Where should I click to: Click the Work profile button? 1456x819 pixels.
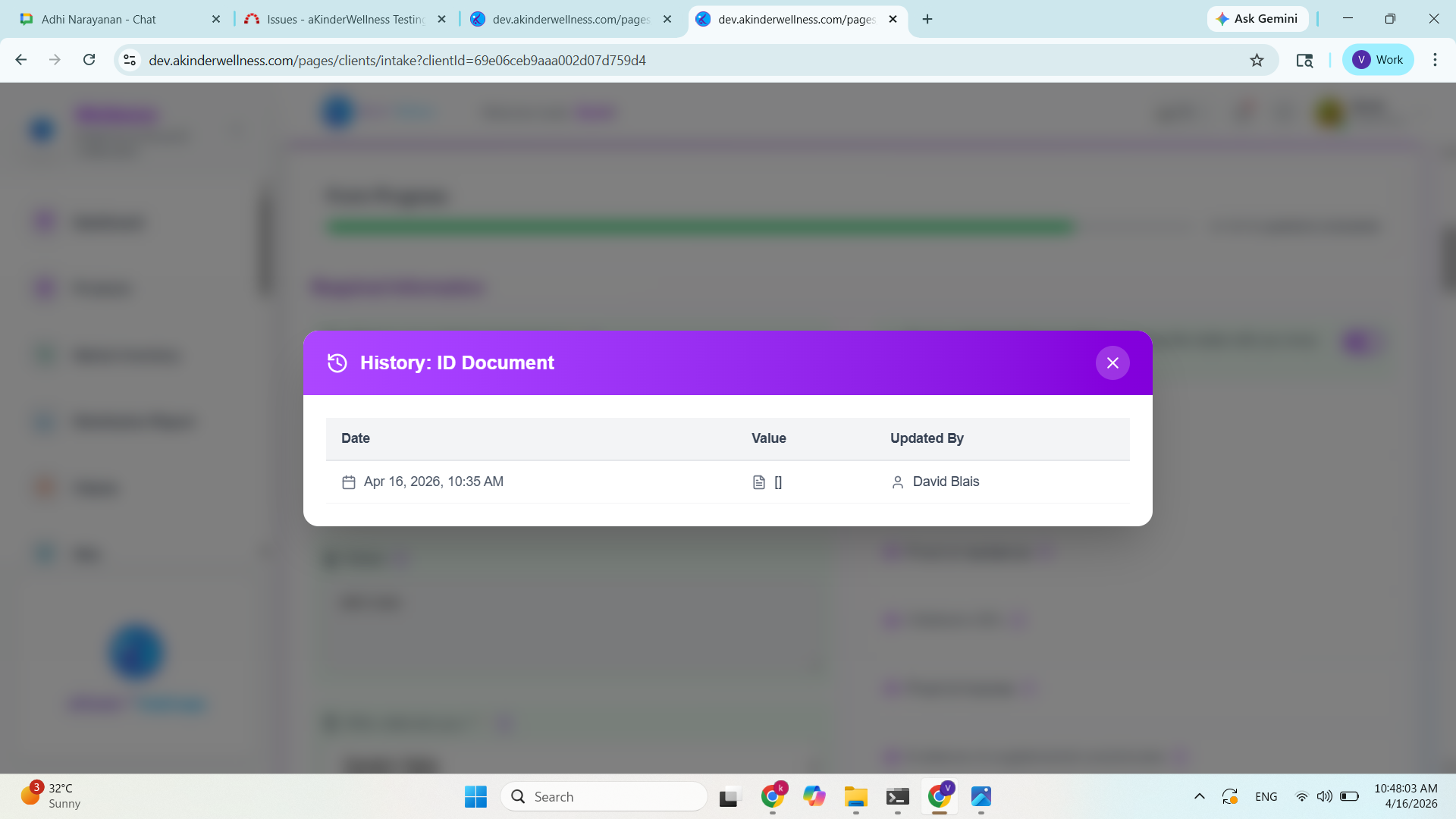1378,60
